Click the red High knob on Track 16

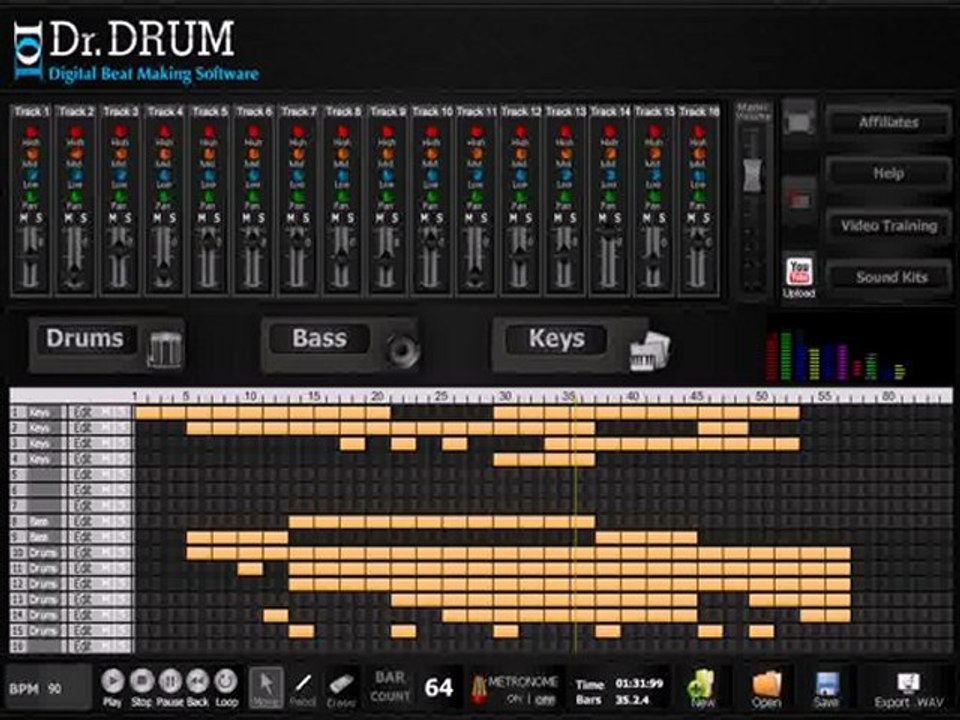(x=698, y=131)
